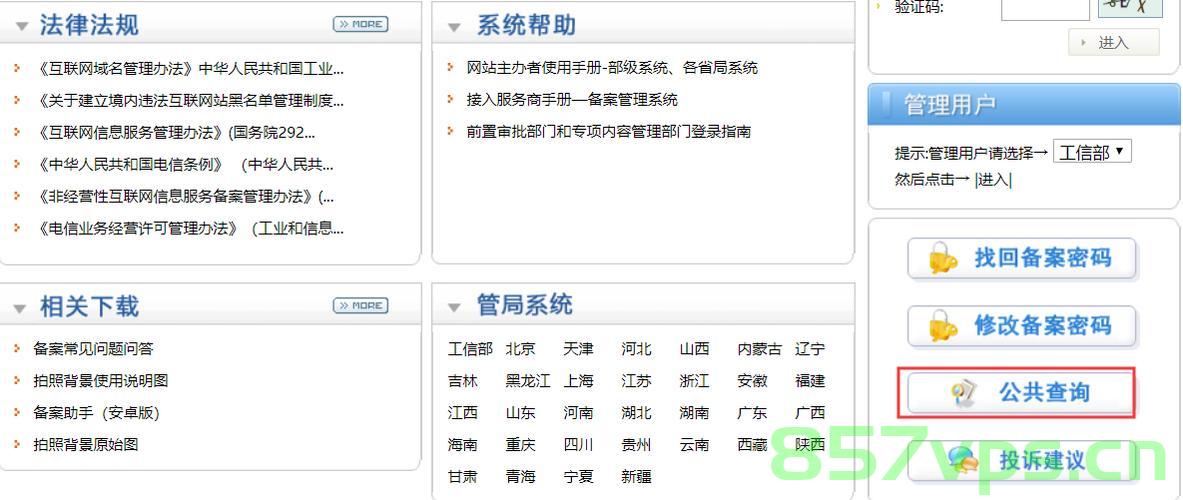Select 广东 in 管局系统
The height and width of the screenshot is (500, 1183).
[752, 413]
